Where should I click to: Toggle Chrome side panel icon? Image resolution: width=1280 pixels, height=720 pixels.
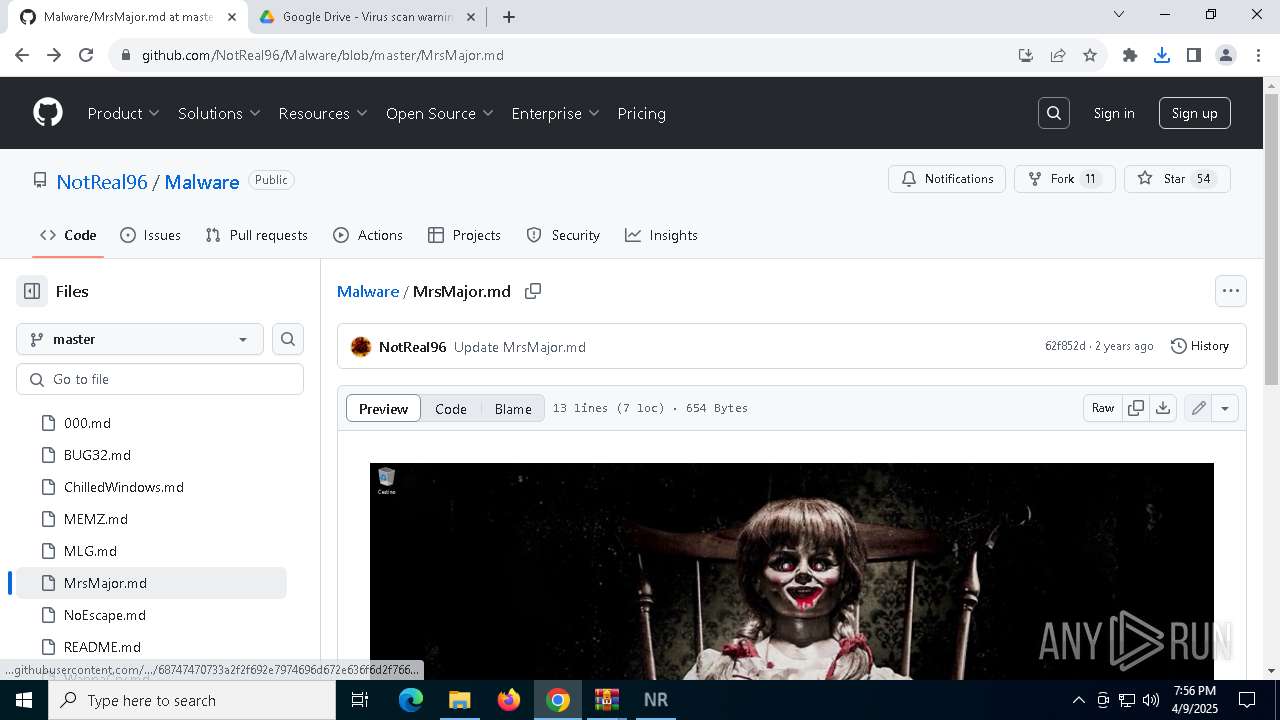click(1194, 55)
